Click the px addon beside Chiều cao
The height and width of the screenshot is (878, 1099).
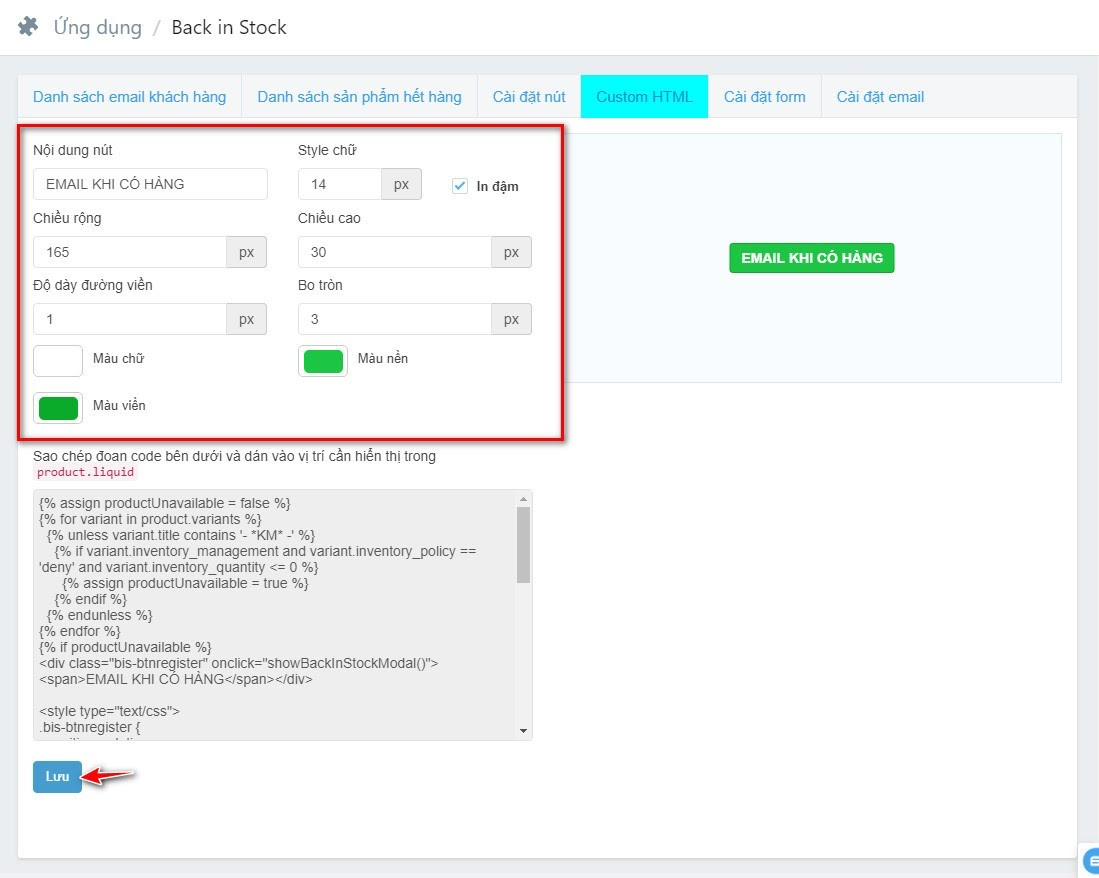click(x=512, y=252)
